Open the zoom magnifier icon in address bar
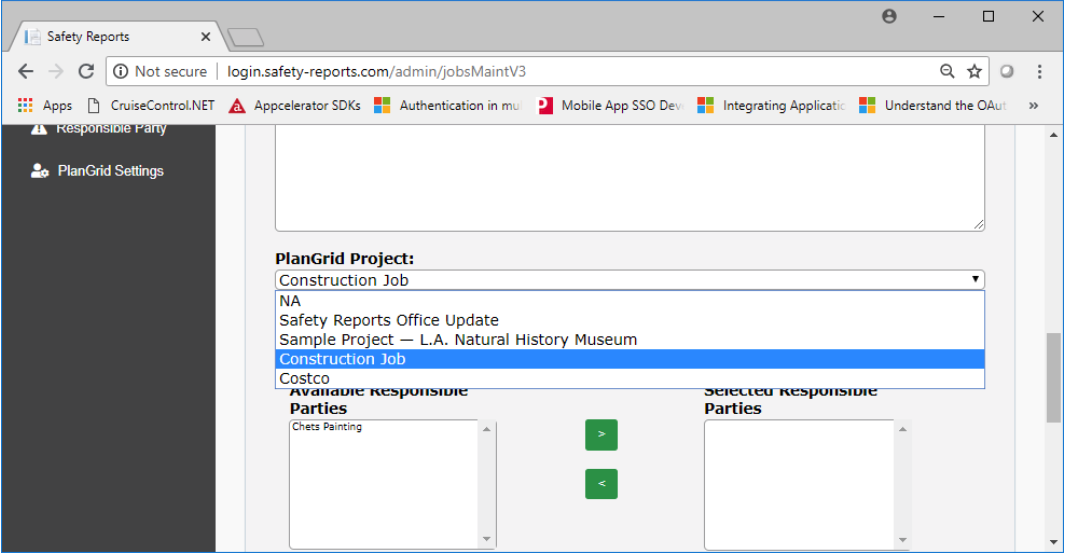Viewport: 1065px width, 554px height. (947, 71)
